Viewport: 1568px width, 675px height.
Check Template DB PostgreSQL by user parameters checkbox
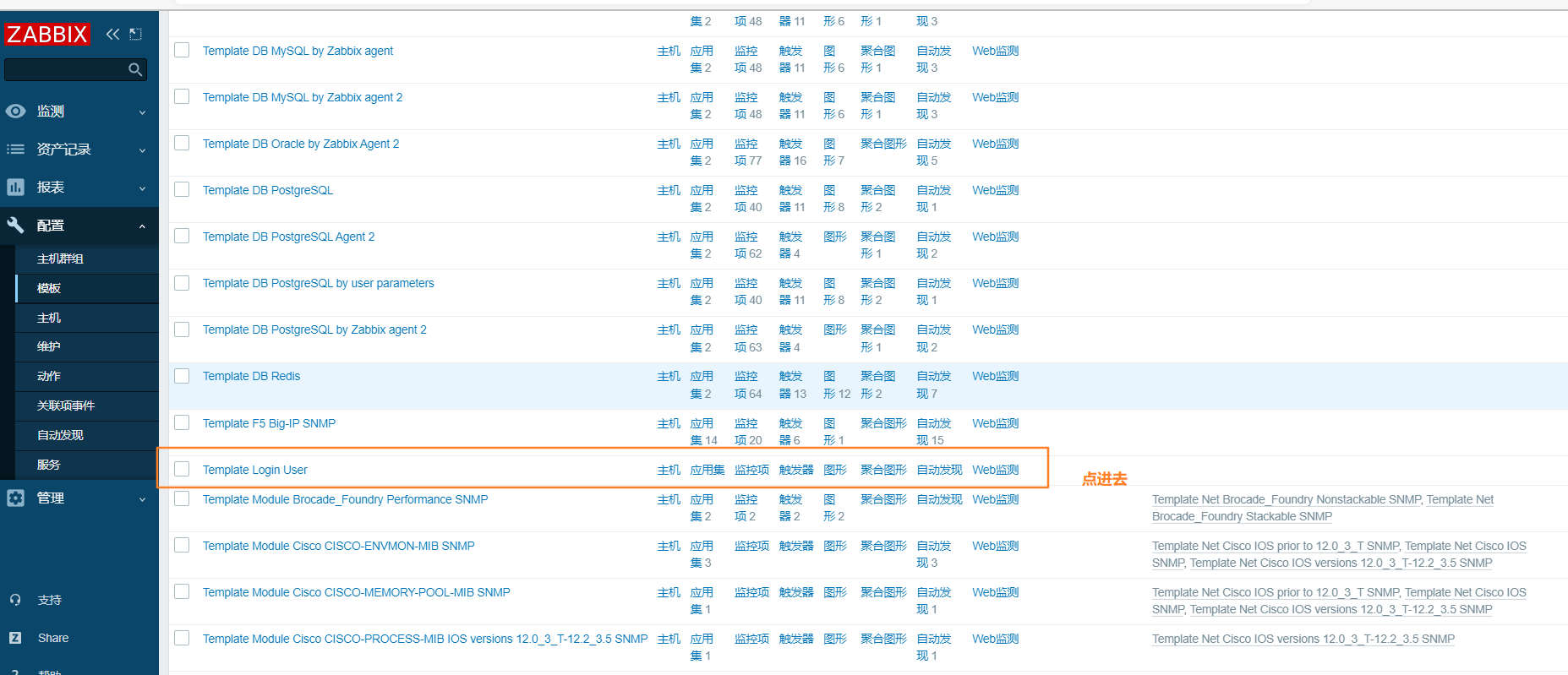tap(182, 282)
